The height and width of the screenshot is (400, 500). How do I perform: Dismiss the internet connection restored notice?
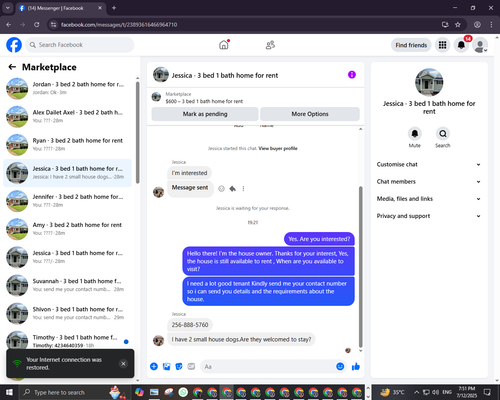point(123,364)
